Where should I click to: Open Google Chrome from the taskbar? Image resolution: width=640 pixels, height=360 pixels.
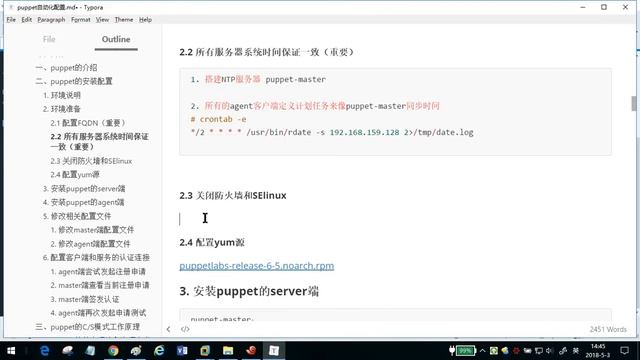tap(113, 351)
